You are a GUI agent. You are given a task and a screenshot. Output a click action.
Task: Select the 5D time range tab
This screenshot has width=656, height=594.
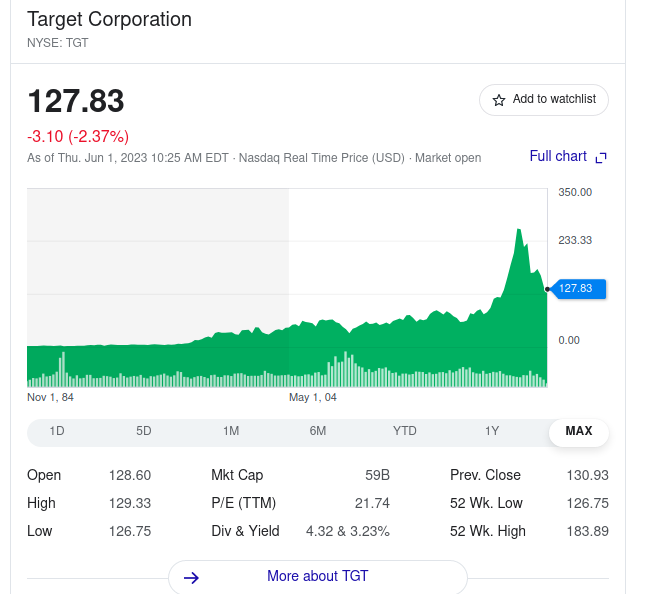(144, 431)
